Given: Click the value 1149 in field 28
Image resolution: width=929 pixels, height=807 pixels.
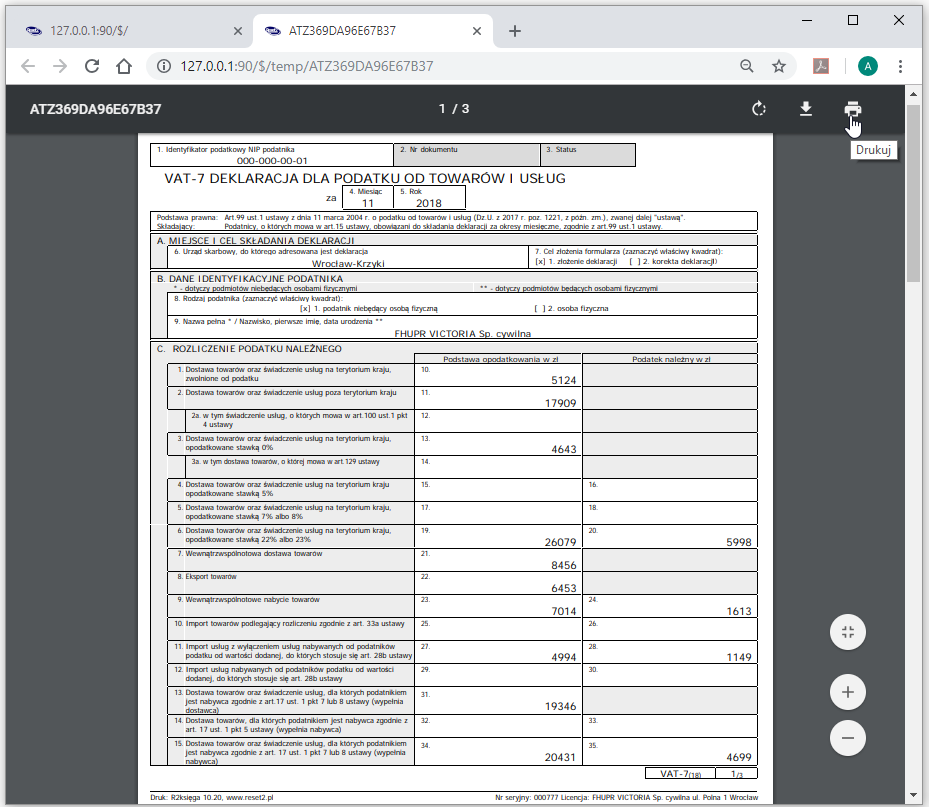Looking at the screenshot, I should click(x=739, y=658).
